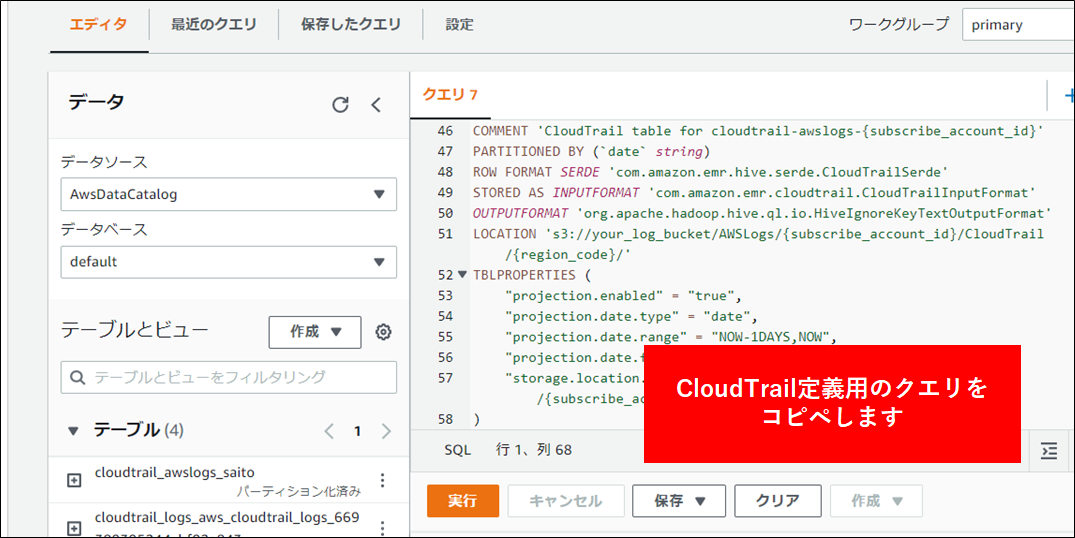Go to previous page of tables
The height and width of the screenshot is (538, 1075).
329,431
